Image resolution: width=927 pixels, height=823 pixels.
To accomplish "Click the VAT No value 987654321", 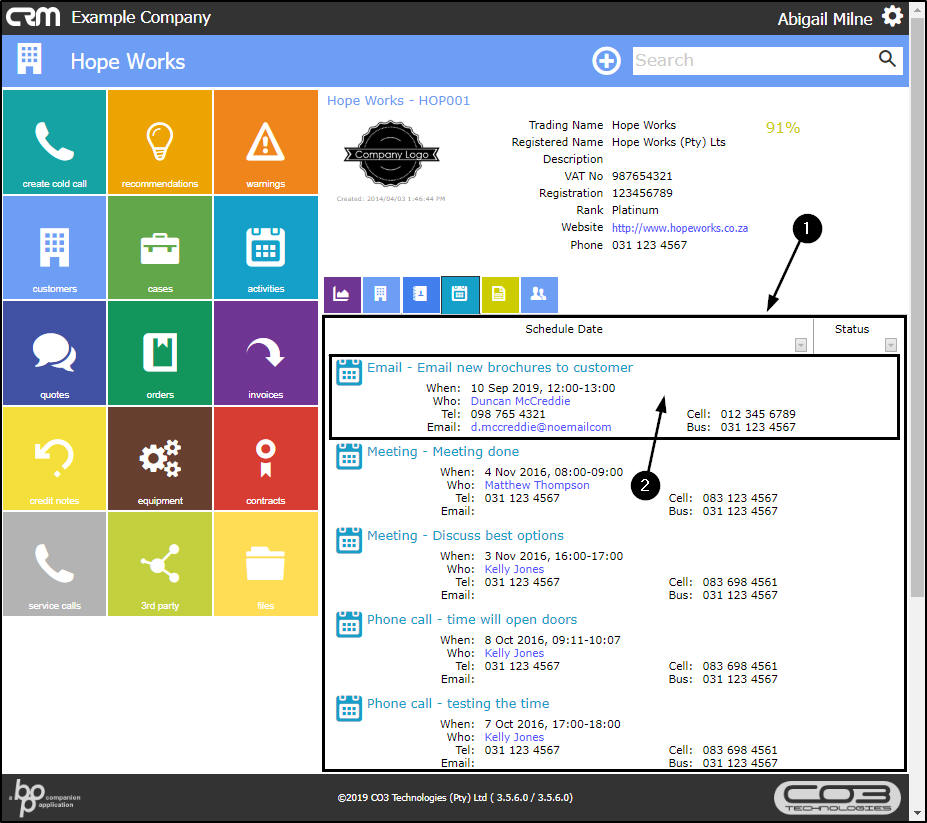I will coord(642,176).
